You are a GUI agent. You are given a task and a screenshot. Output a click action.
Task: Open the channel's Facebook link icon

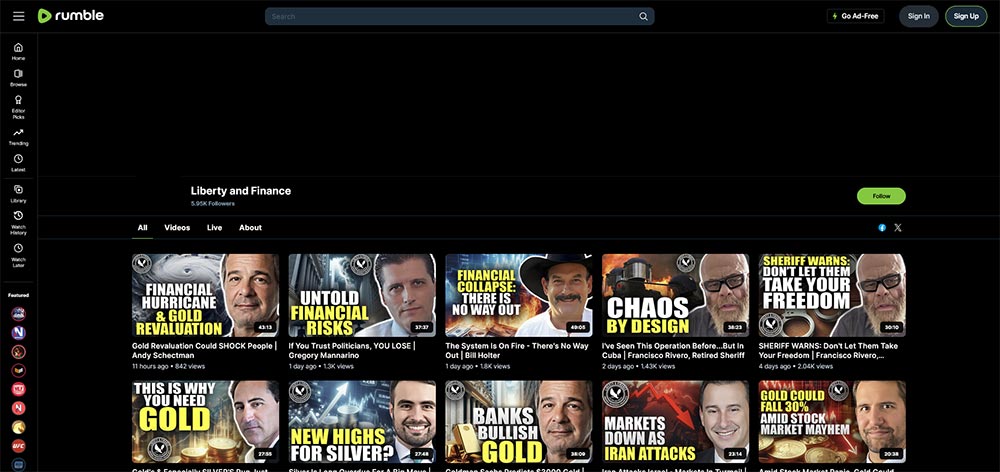[882, 228]
